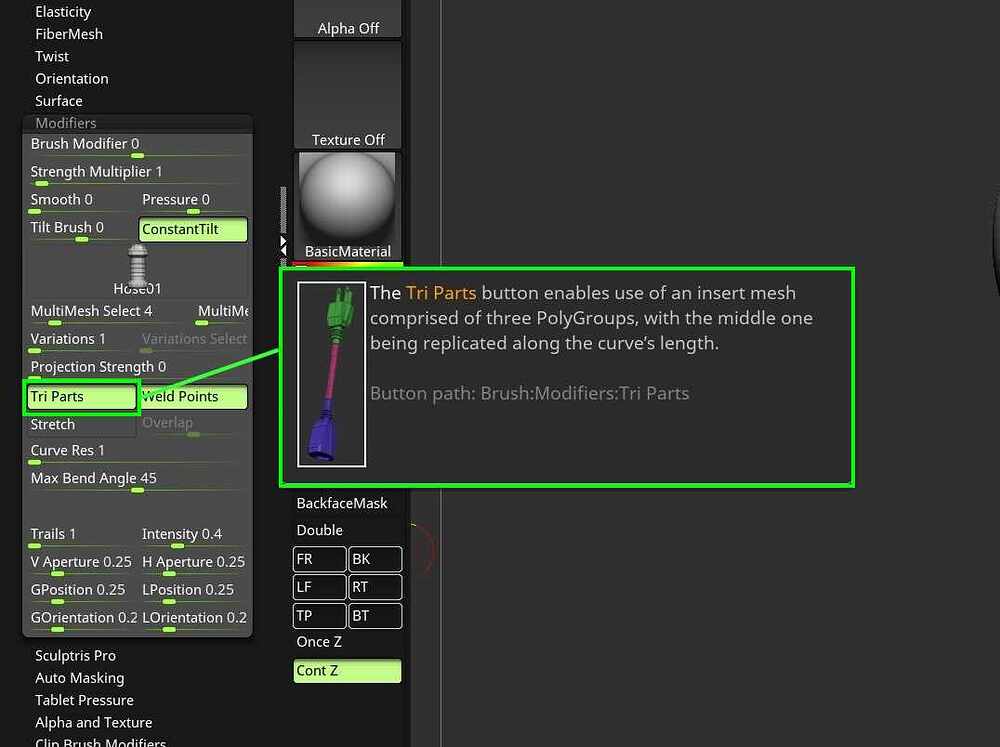Expand the Elasticity section
This screenshot has width=1000, height=747.
coord(63,12)
